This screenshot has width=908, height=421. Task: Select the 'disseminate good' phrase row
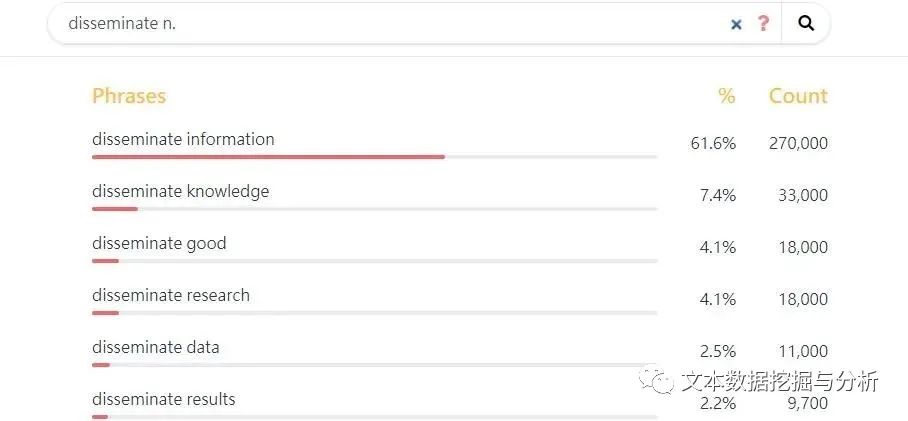pos(159,243)
